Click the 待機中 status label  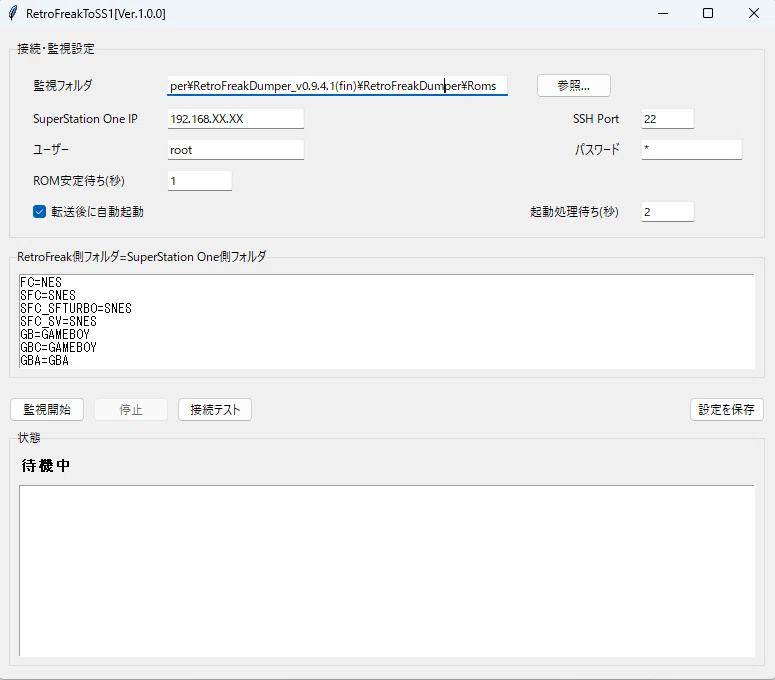click(45, 466)
